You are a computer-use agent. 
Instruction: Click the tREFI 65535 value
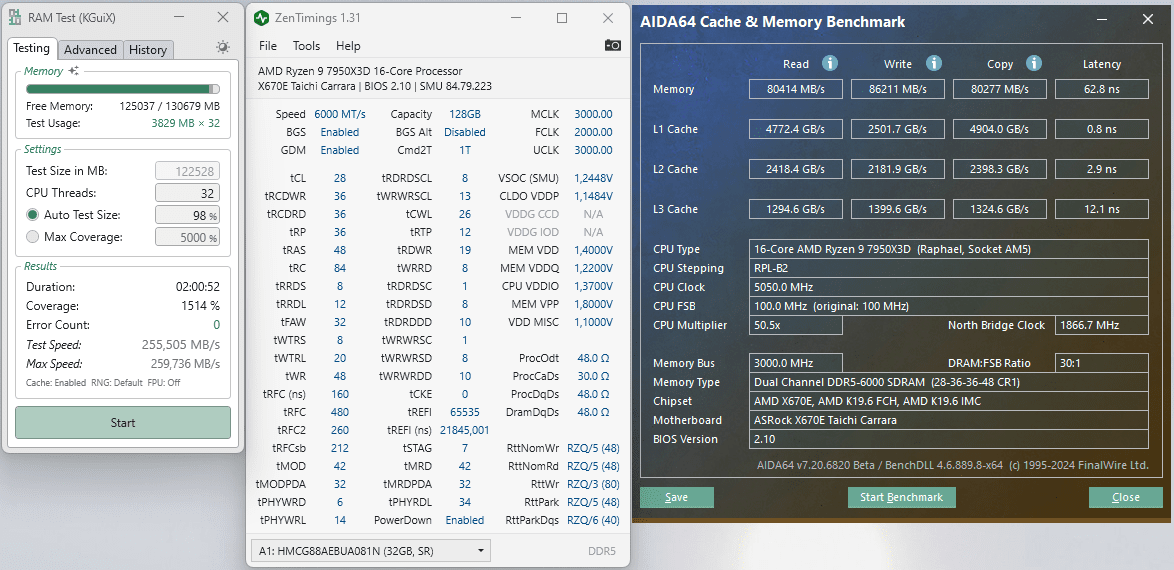(x=465, y=412)
